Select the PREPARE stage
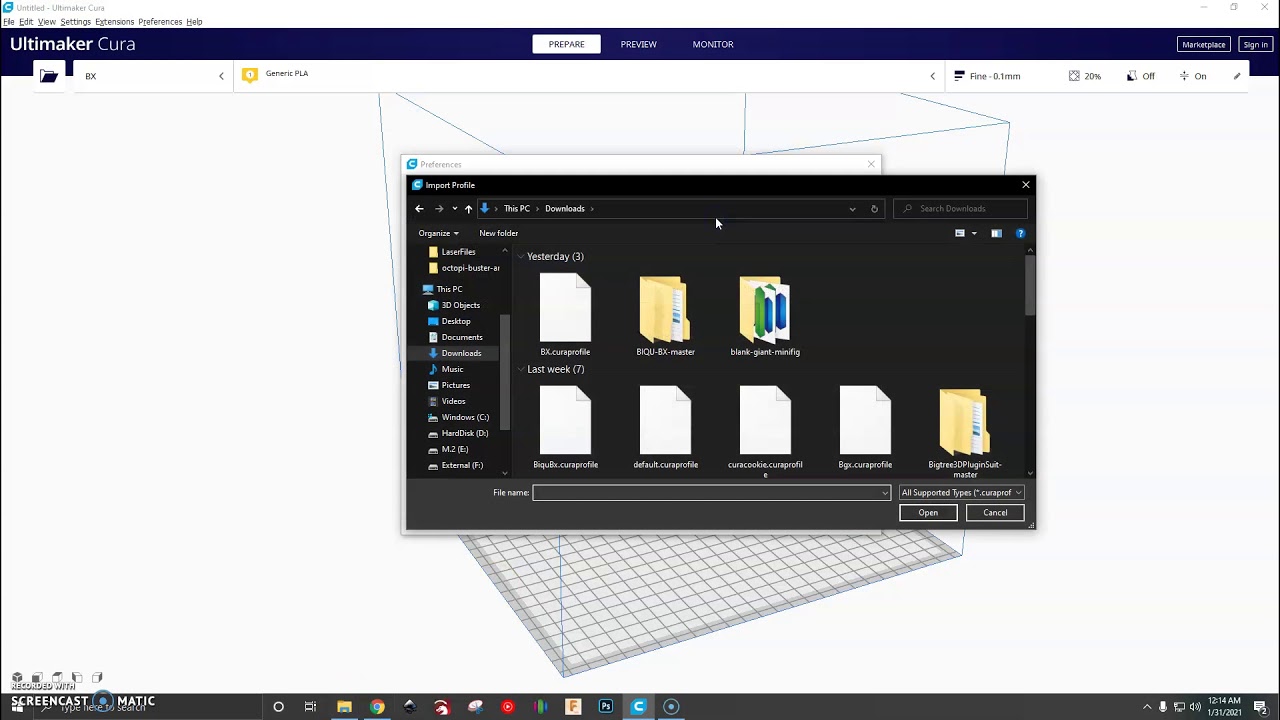Screen dimensions: 1280x720 pos(566,44)
